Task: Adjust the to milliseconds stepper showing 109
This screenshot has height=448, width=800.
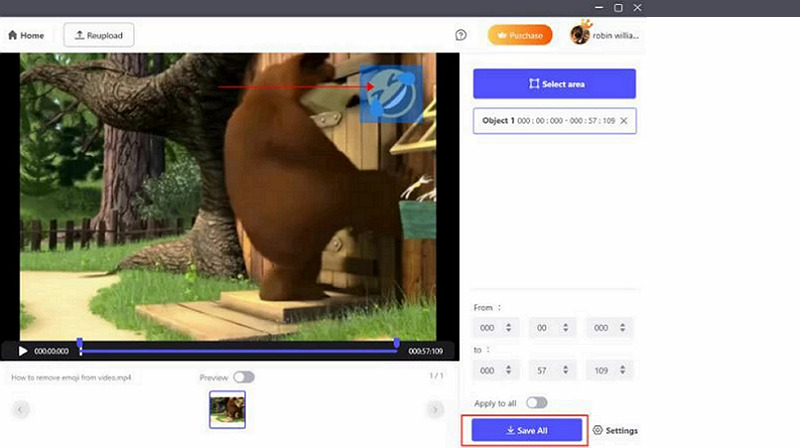Action: coord(609,369)
